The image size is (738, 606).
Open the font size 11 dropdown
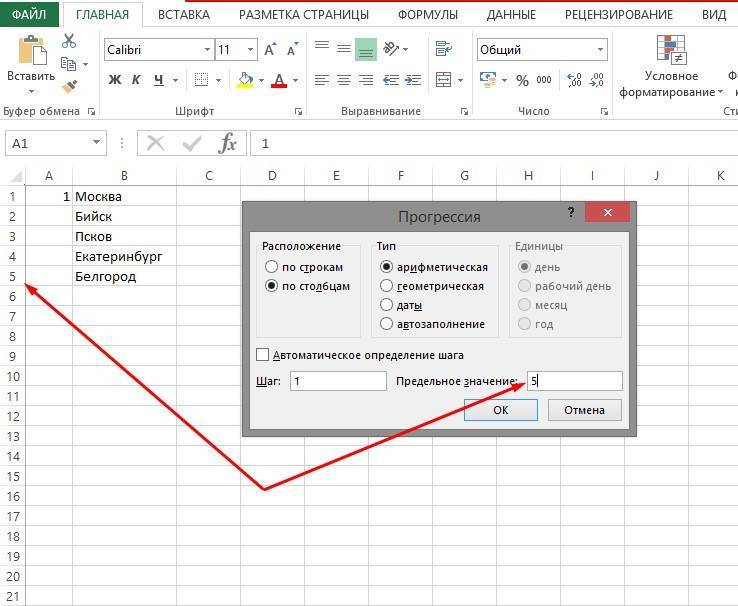point(250,49)
